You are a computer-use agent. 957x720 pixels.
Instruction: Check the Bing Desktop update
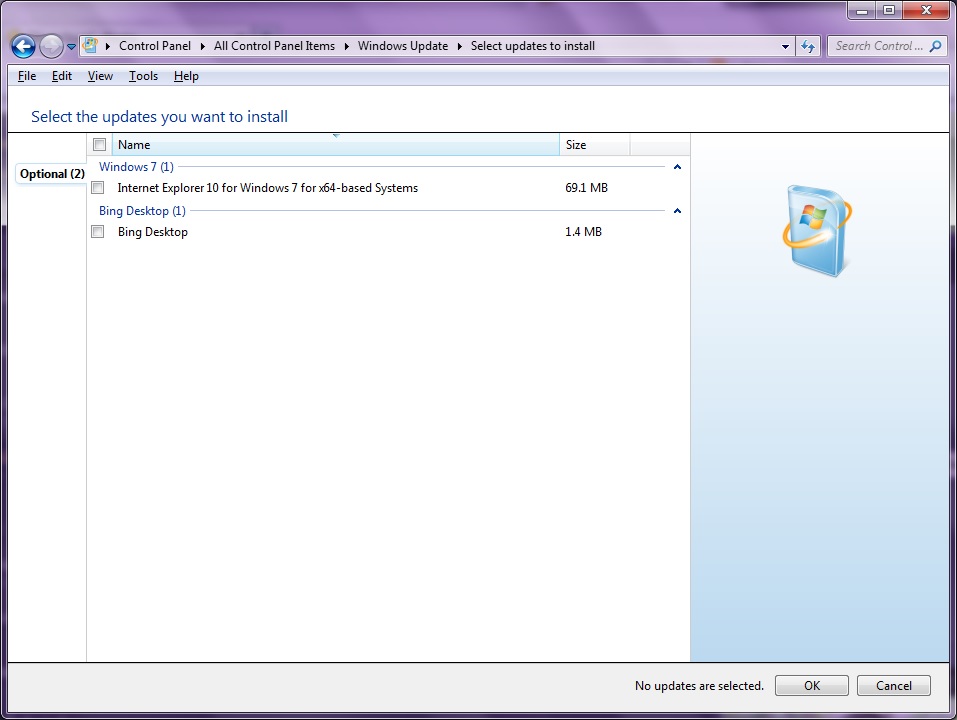[x=98, y=232]
